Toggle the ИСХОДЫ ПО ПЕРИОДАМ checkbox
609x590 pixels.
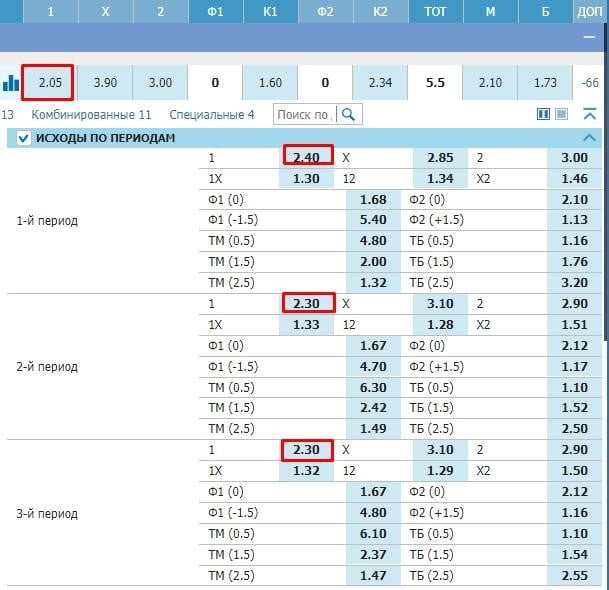[x=24, y=138]
